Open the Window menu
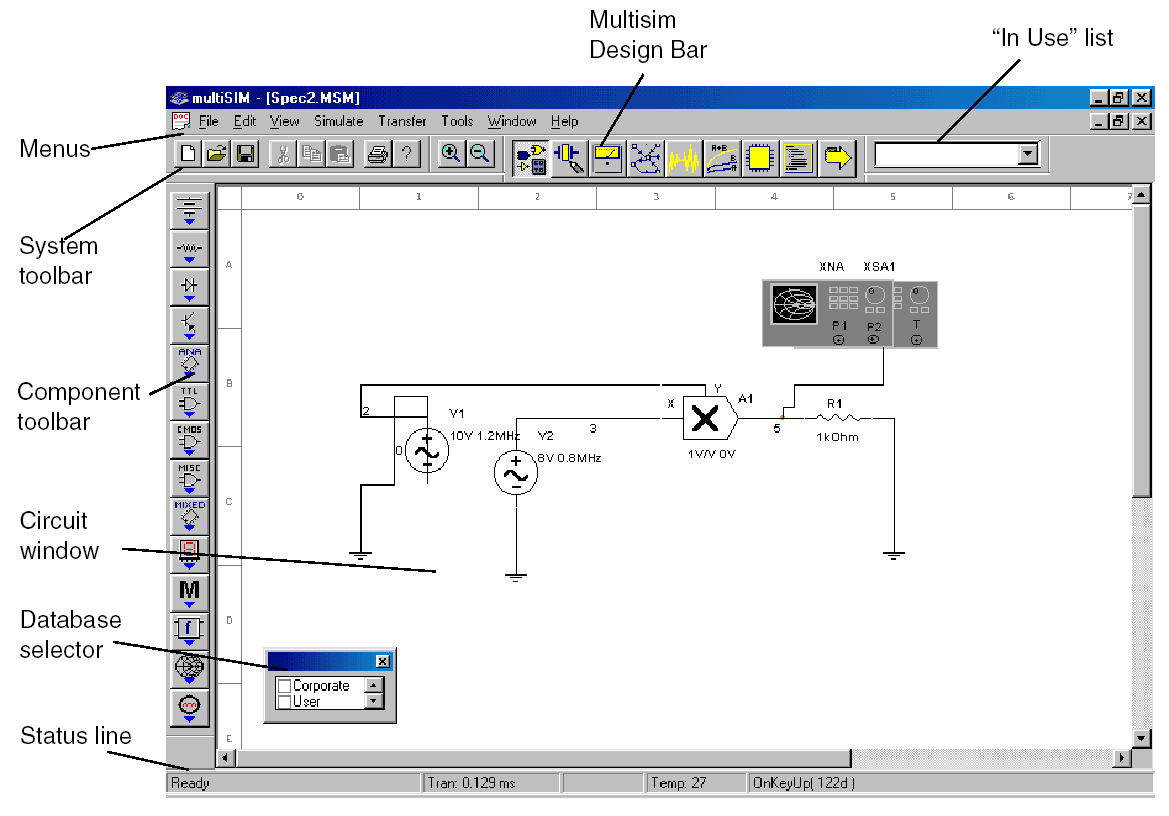The width and height of the screenshot is (1169, 816). tap(511, 121)
